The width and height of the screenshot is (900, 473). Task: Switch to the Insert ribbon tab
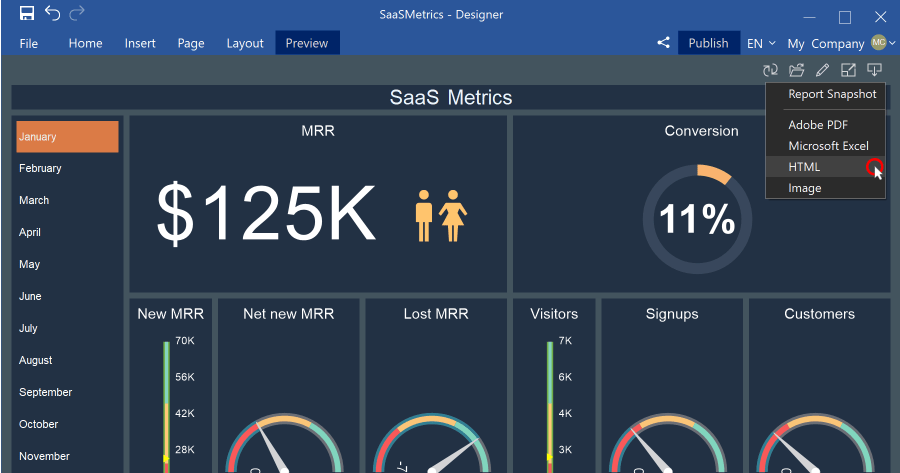click(x=140, y=43)
